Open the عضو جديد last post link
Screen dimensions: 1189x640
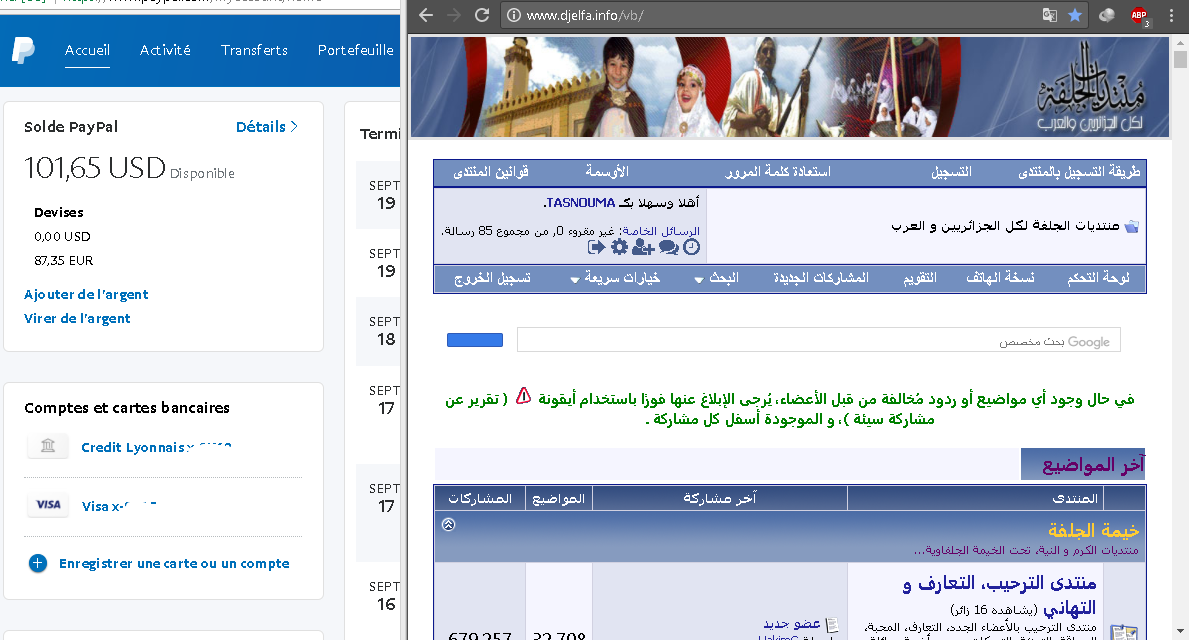tap(792, 623)
